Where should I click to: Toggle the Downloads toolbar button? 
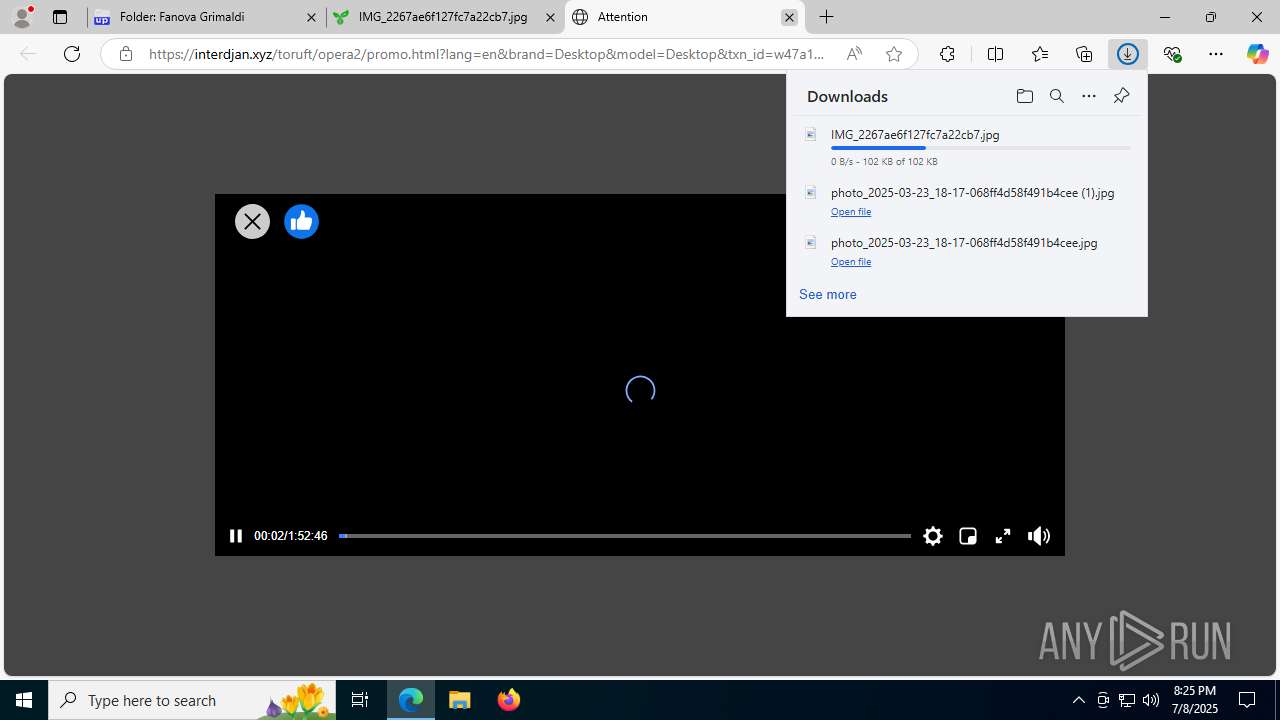1128,54
